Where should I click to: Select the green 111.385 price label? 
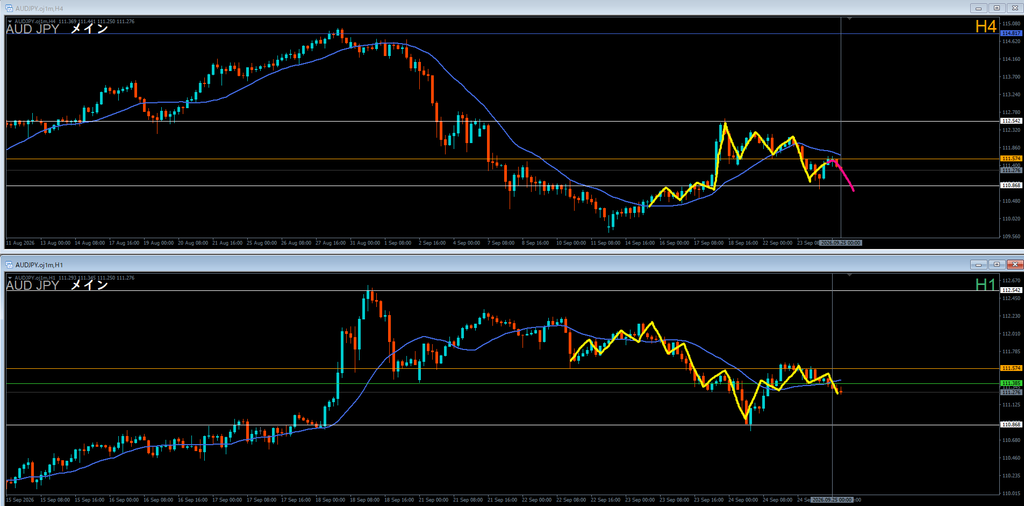pyautogui.click(x=1011, y=383)
